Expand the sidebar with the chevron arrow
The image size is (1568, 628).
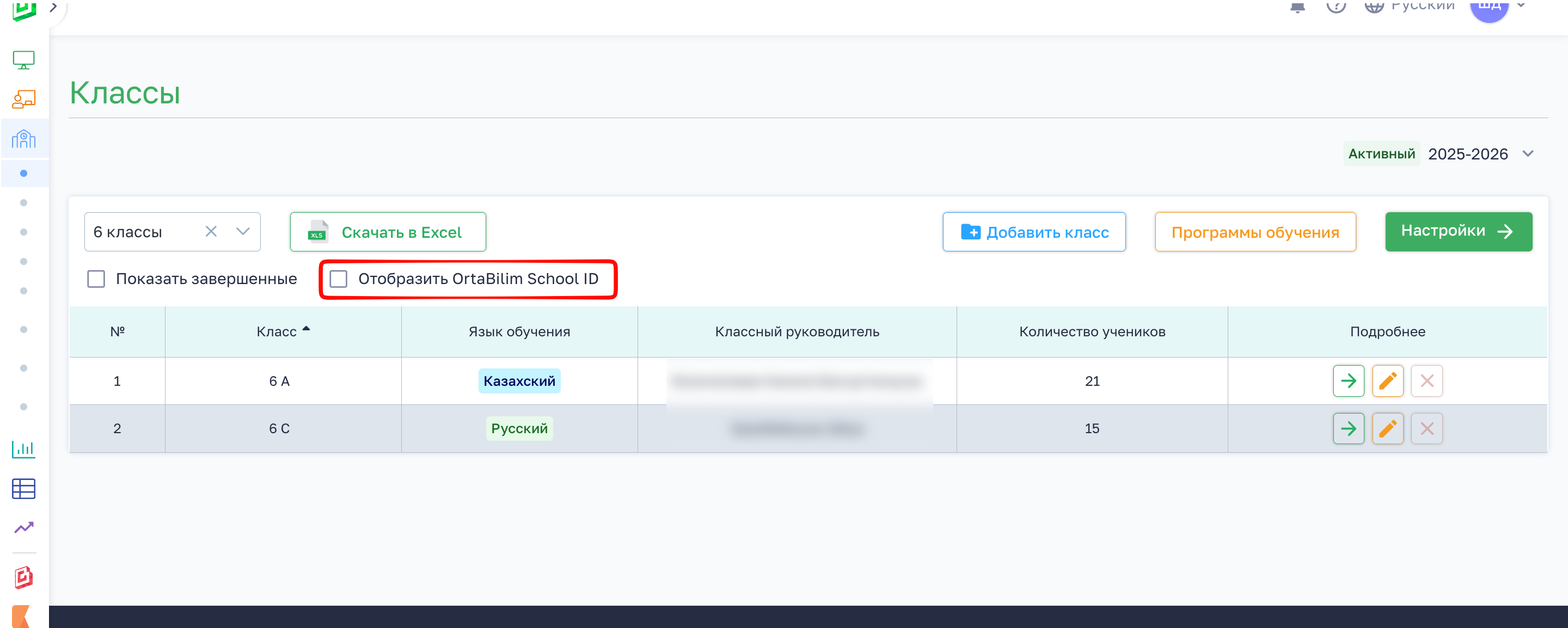(x=53, y=7)
